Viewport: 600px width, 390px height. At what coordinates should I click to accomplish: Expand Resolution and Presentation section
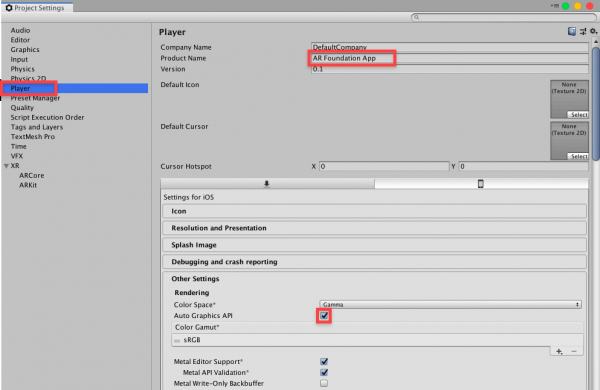(x=374, y=228)
